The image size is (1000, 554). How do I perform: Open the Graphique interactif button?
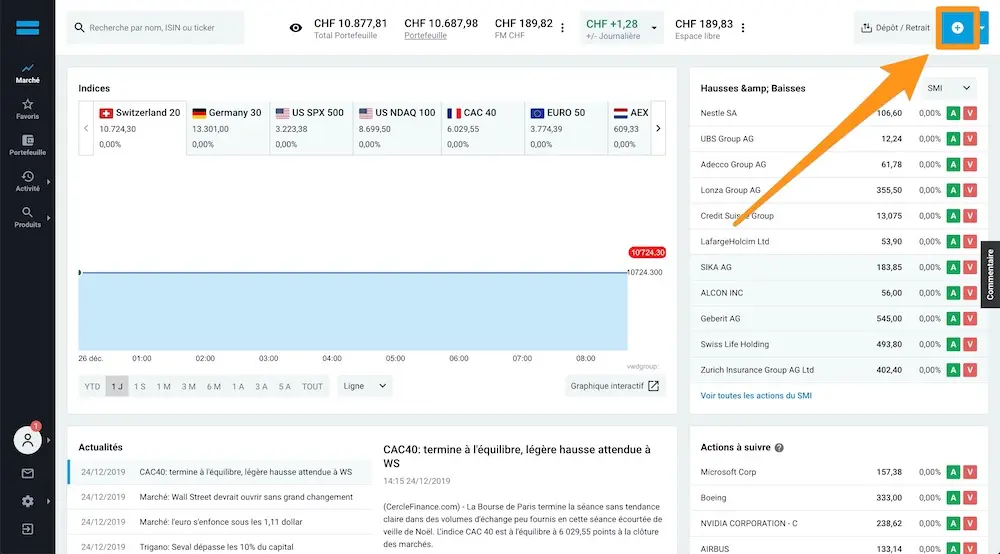point(615,386)
